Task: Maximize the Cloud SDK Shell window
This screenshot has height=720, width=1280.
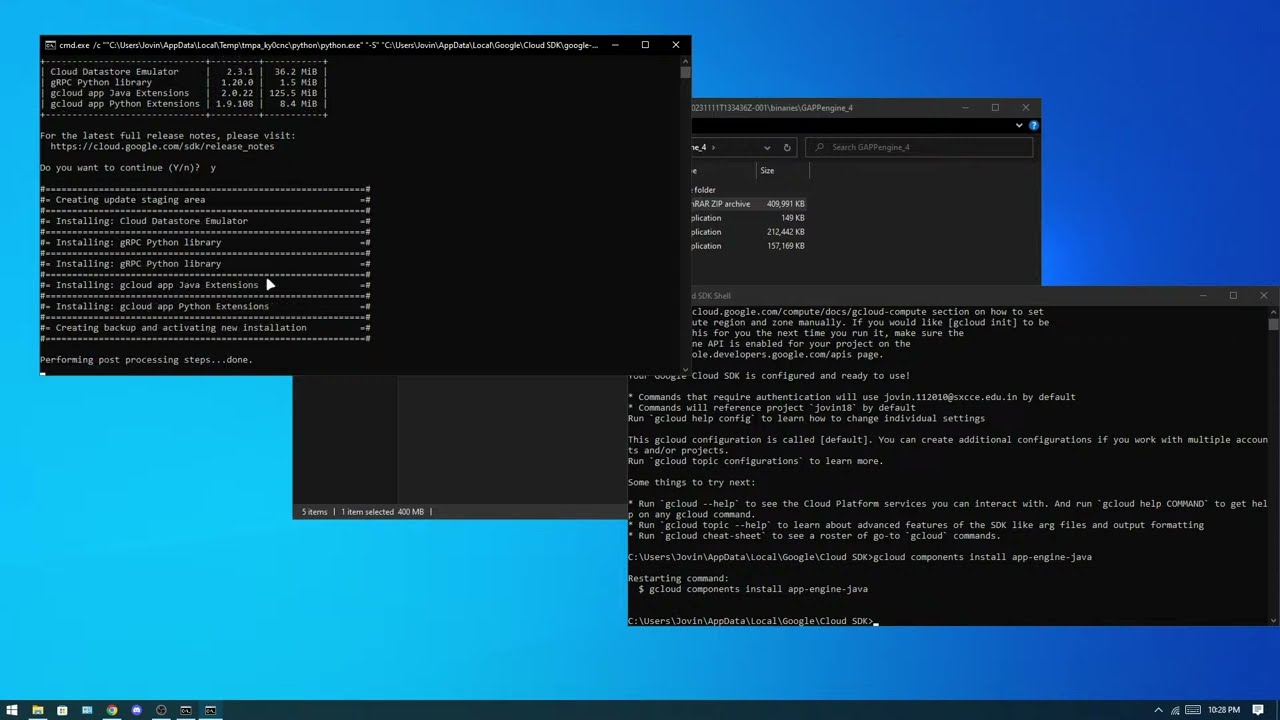Action: (x=1233, y=295)
